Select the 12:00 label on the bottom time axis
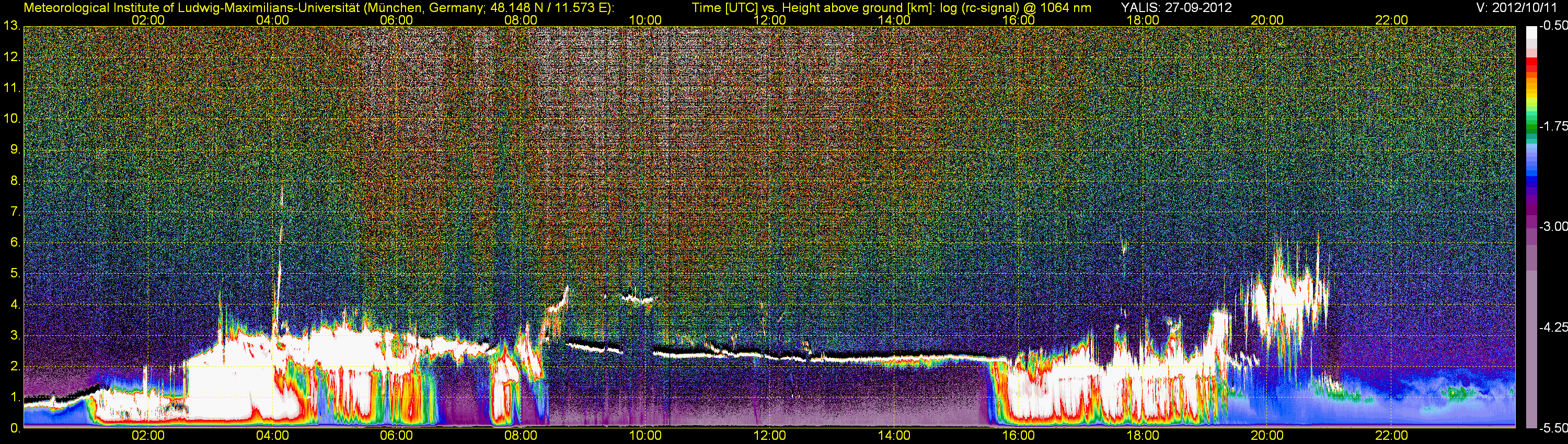The width and height of the screenshot is (1568, 444). tap(769, 436)
